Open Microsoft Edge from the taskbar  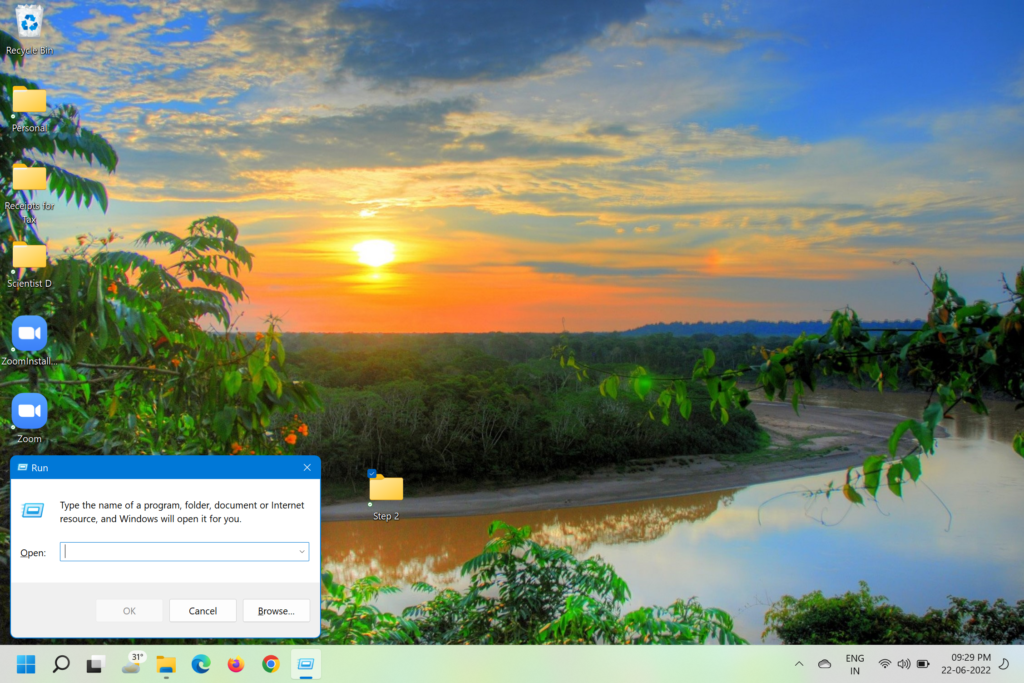pos(201,664)
